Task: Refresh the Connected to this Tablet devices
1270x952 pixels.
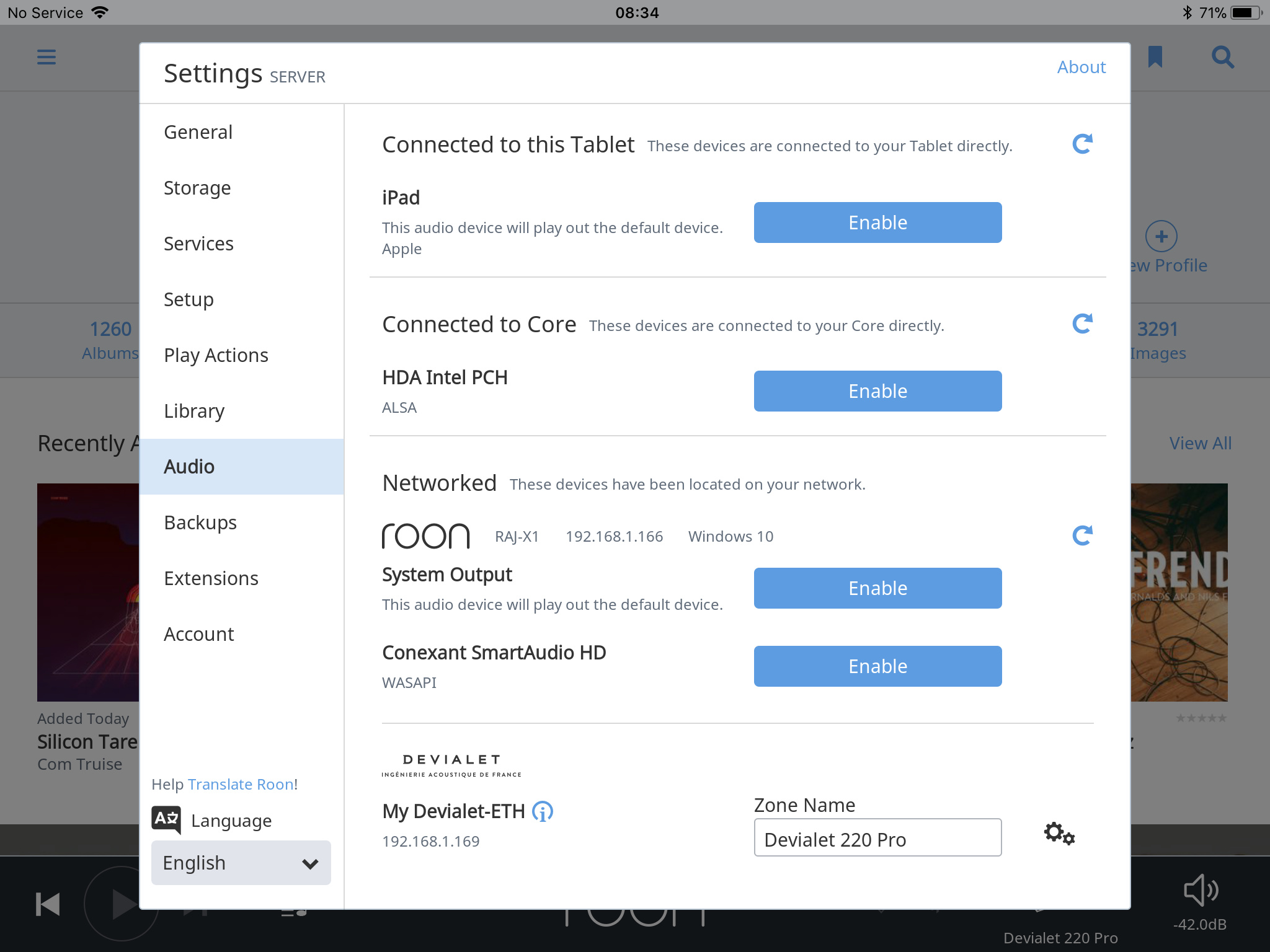Action: [1082, 144]
